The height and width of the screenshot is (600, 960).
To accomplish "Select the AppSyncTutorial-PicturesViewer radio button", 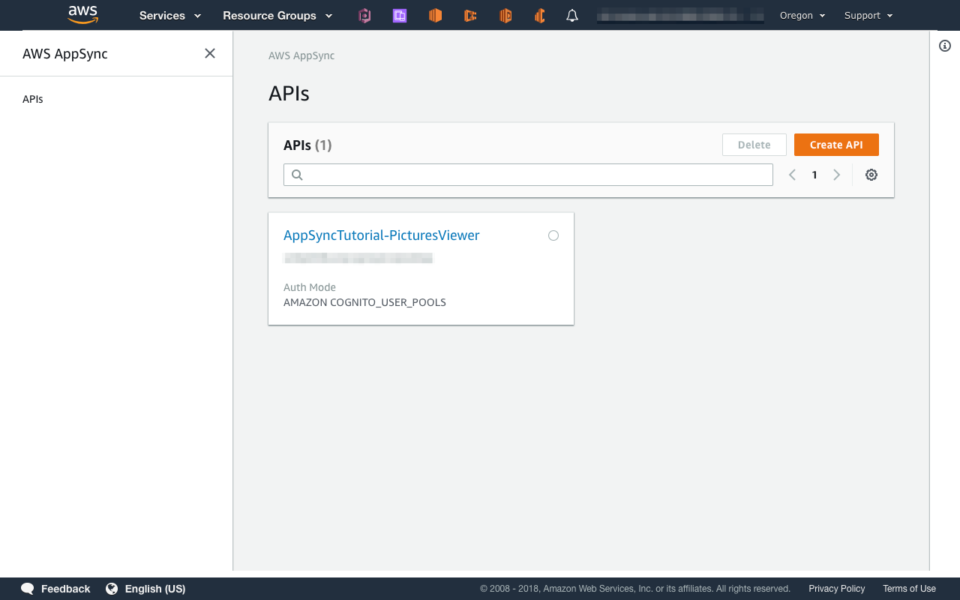I will 553,236.
